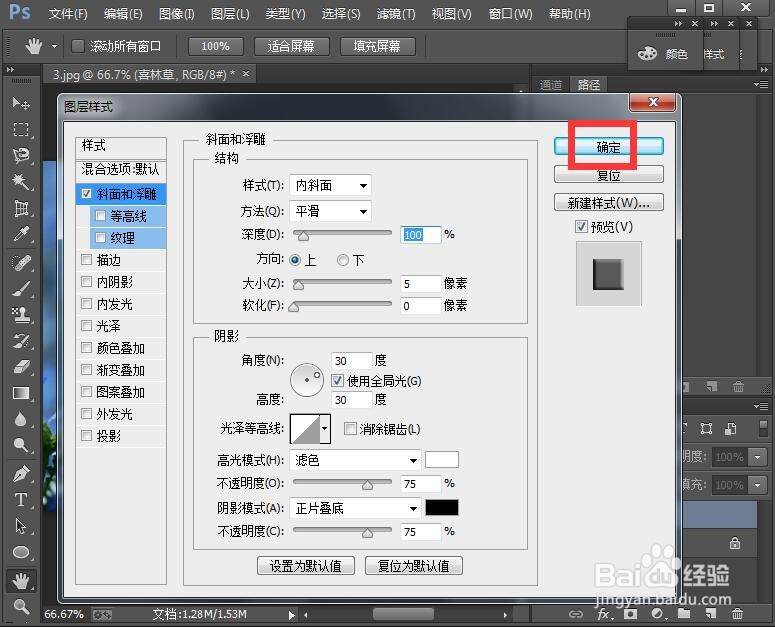Open the layer fill dropdown arrow
775x627 pixels.
click(x=757, y=485)
